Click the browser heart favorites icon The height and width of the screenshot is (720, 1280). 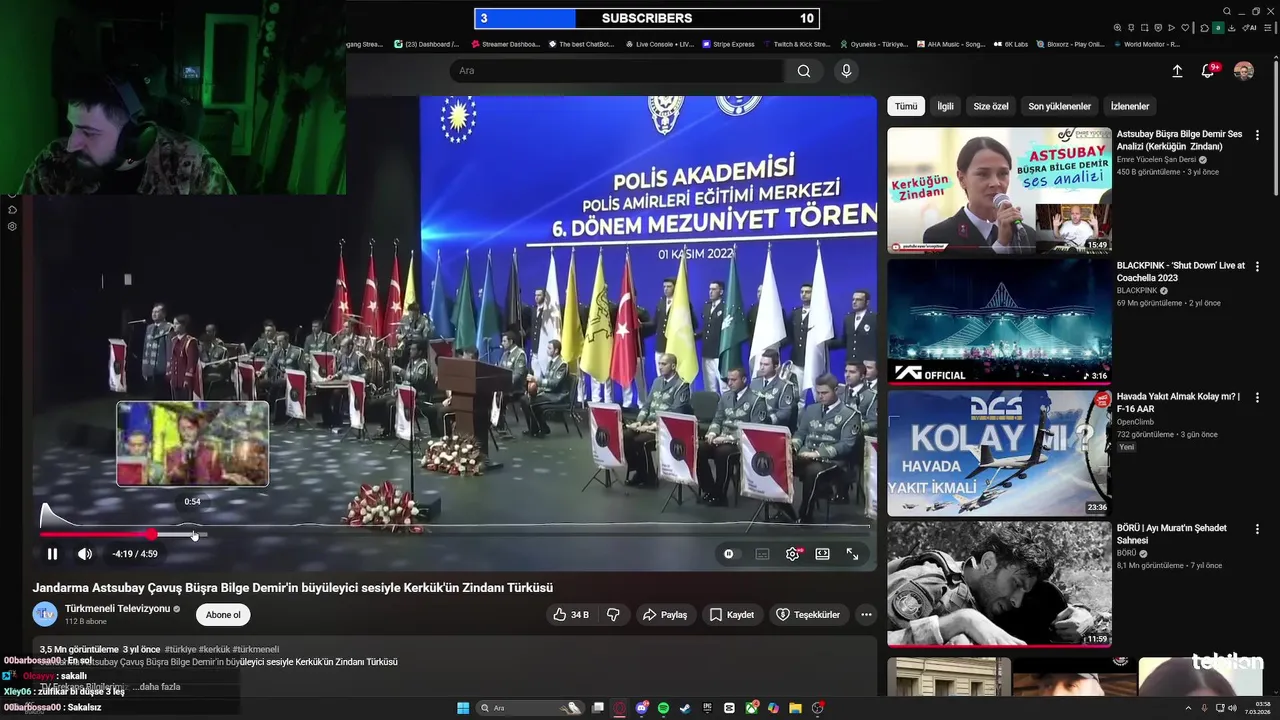1186,28
